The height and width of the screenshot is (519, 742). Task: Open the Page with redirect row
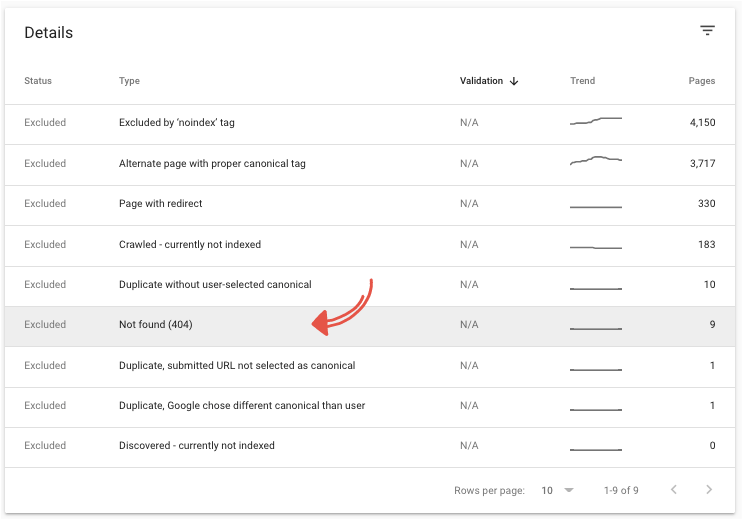[160, 204]
